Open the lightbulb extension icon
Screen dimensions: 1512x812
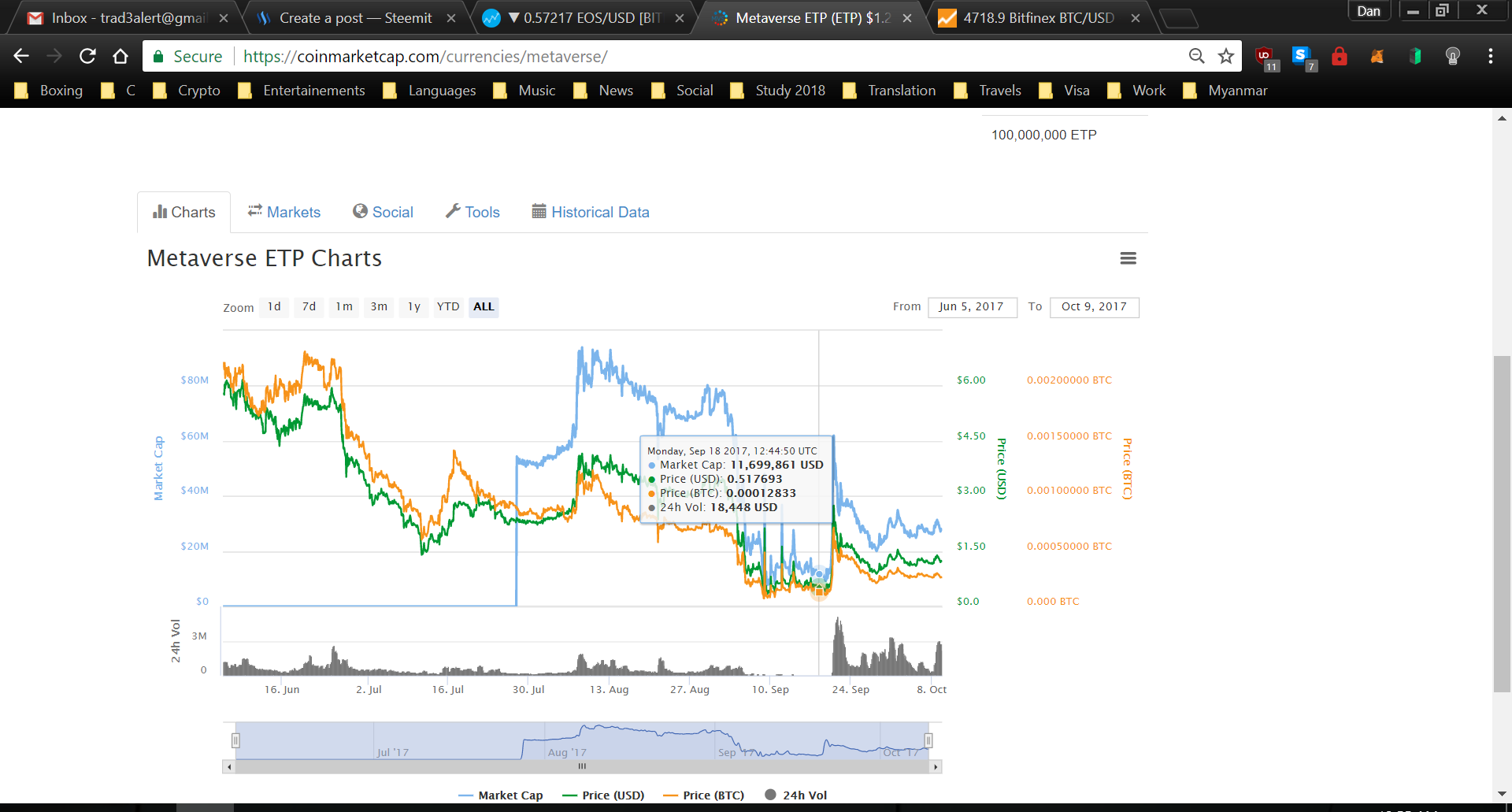click(1453, 56)
